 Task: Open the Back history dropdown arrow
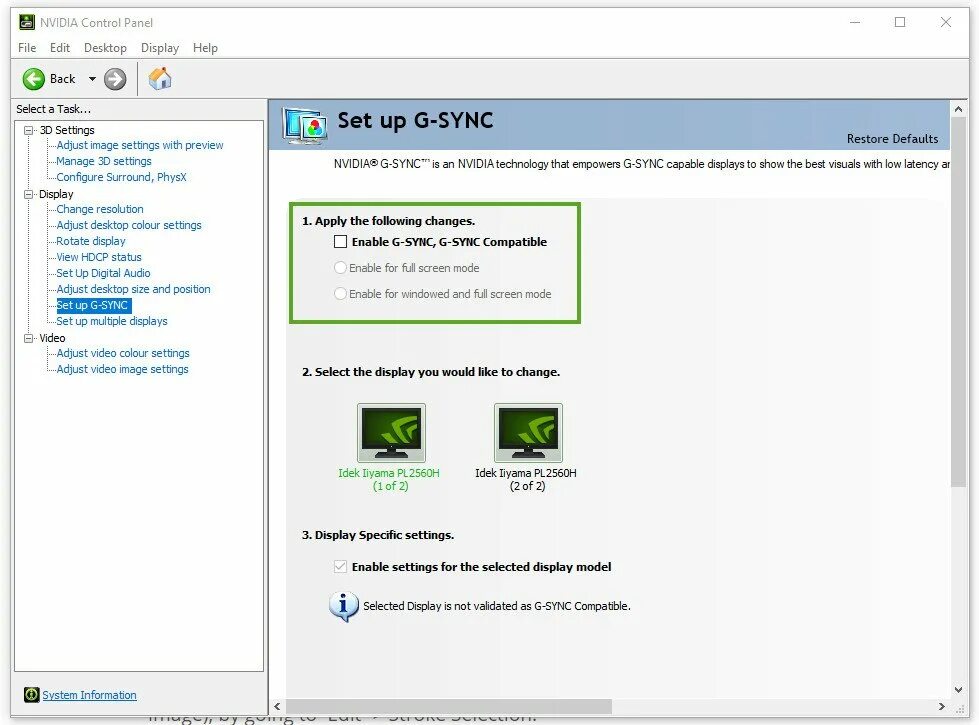coord(92,79)
